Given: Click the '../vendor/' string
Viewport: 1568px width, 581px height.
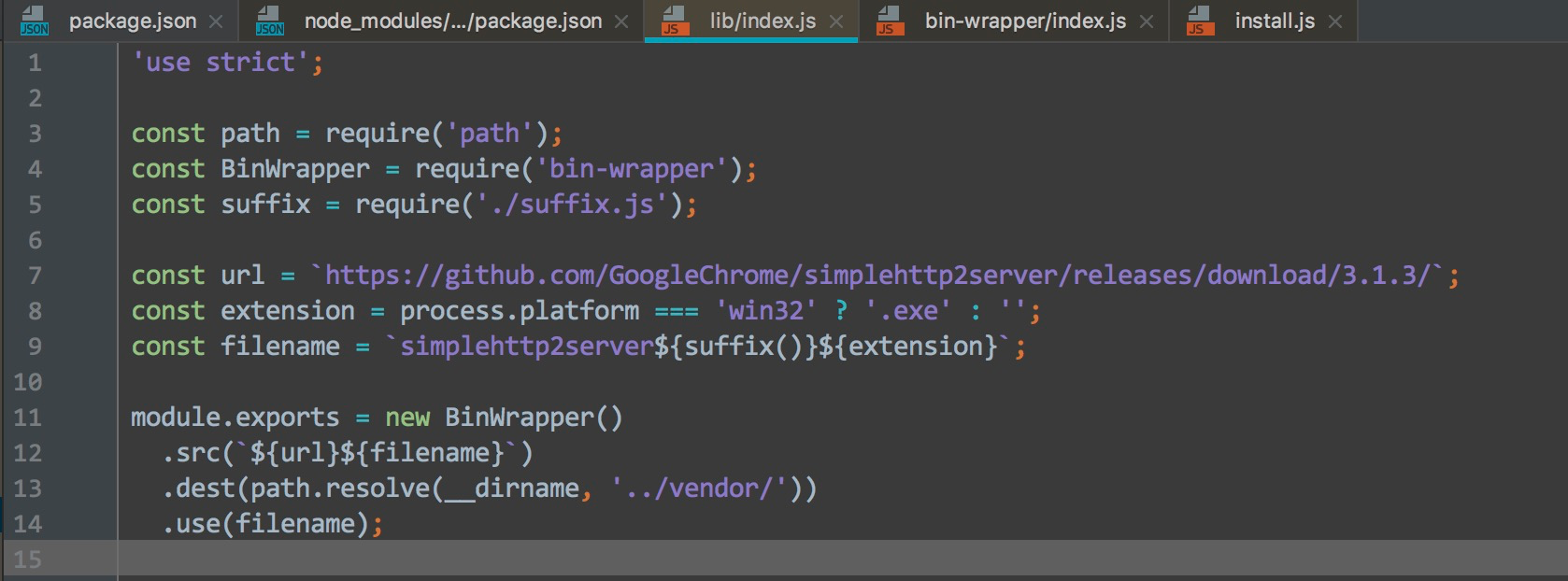Looking at the screenshot, I should 699,489.
